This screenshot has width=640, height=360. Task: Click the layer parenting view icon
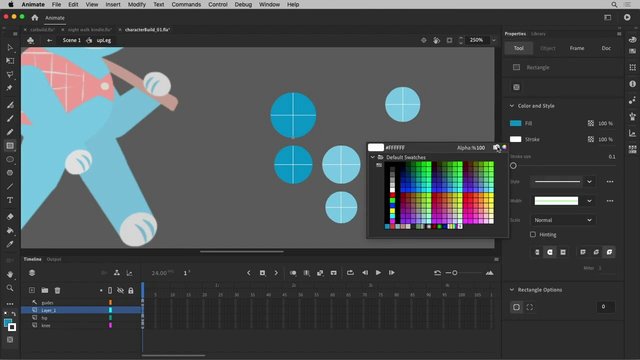click(117, 273)
